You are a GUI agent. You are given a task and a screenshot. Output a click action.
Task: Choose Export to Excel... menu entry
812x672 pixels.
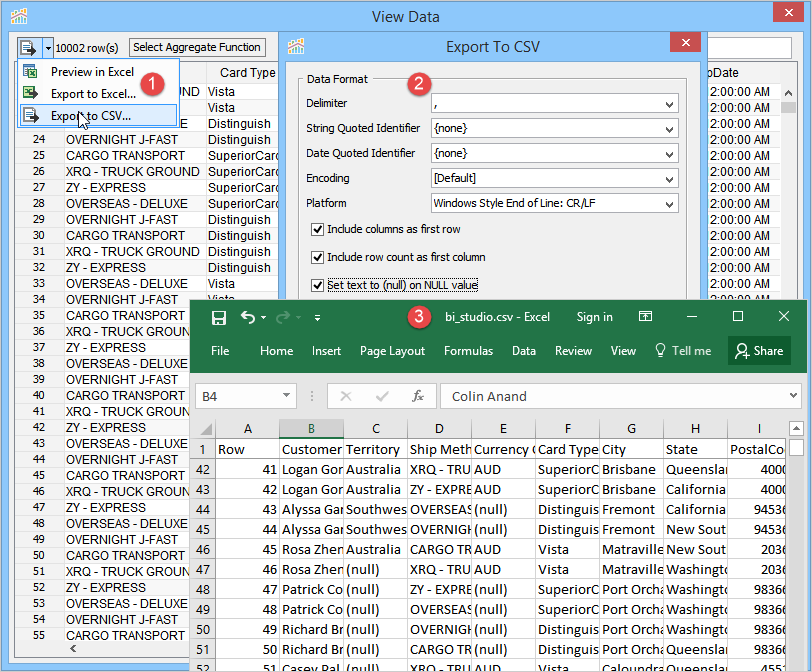click(93, 94)
